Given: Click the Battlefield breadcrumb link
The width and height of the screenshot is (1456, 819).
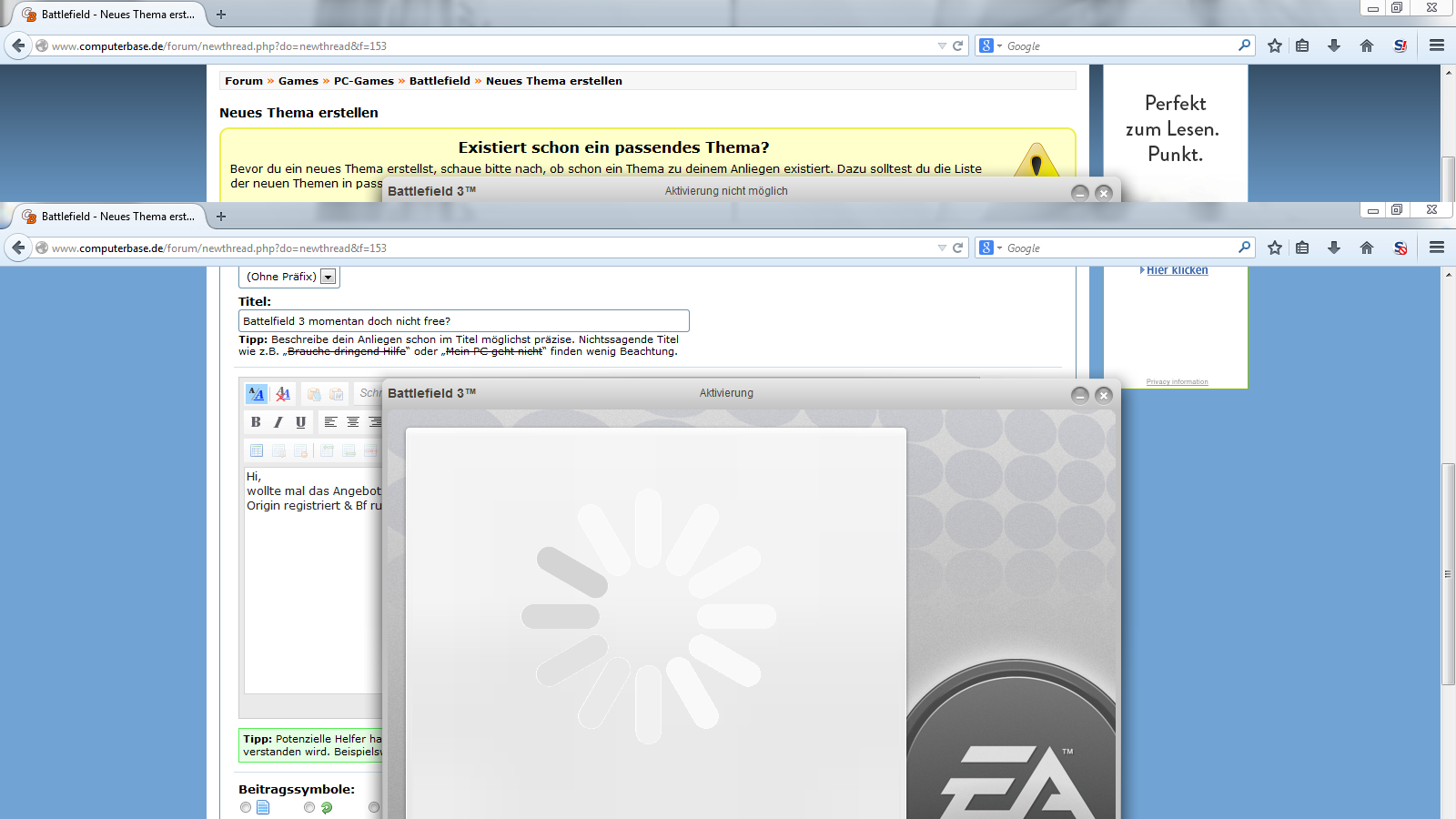Looking at the screenshot, I should pos(440,81).
